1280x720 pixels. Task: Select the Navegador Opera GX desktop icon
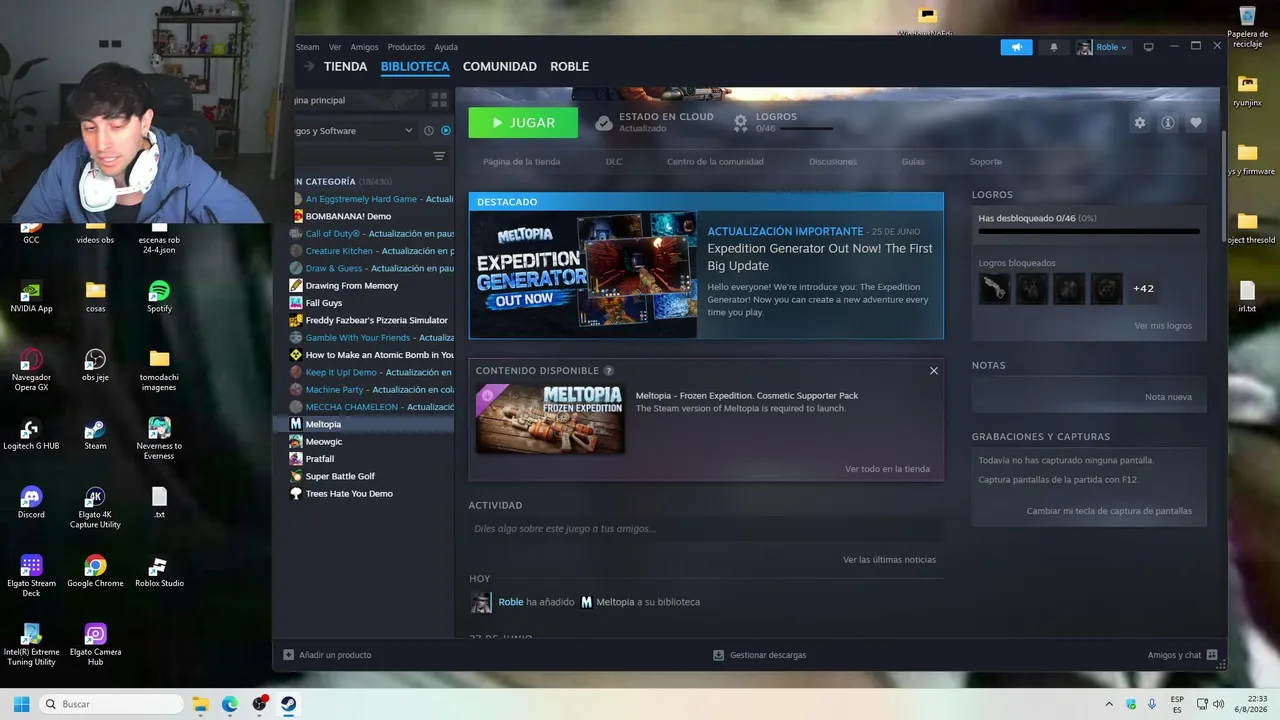click(x=31, y=370)
